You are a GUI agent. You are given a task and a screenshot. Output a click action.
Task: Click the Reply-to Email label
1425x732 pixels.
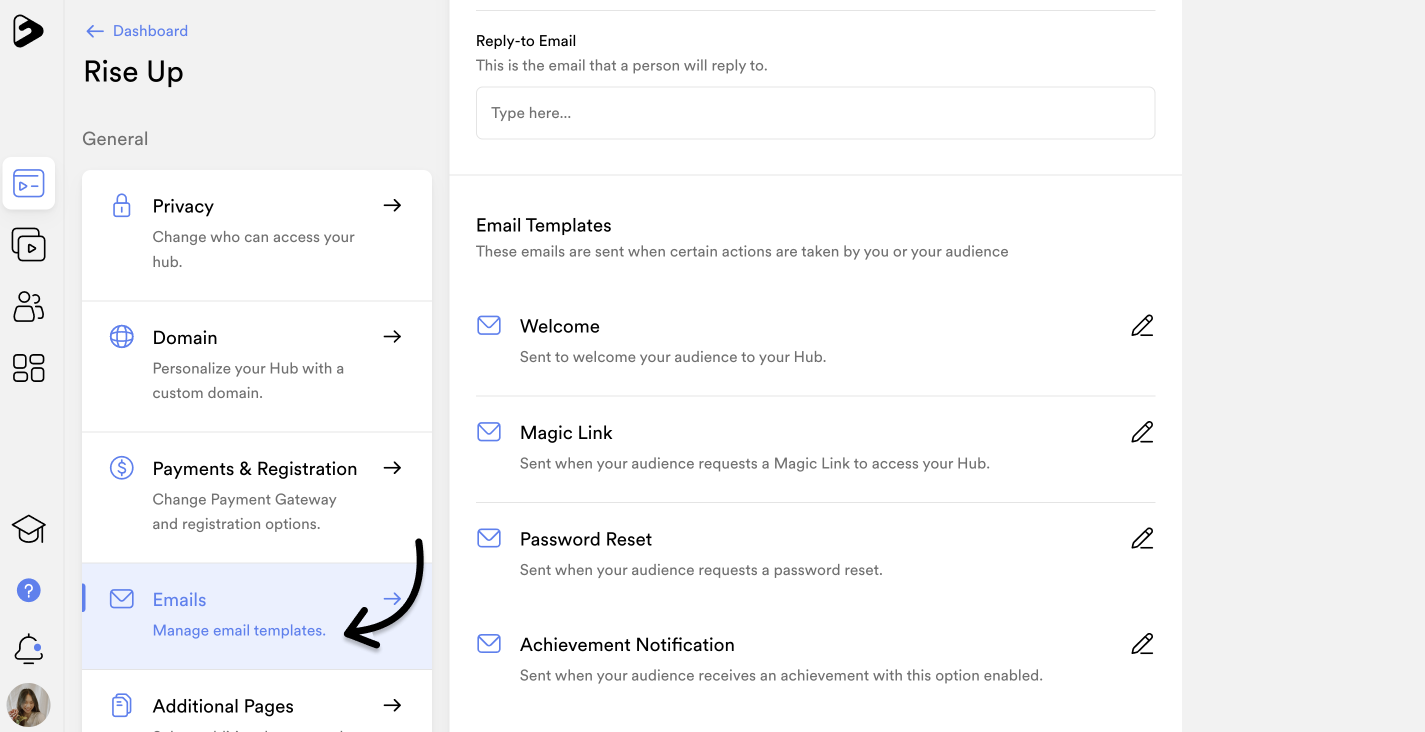click(526, 41)
